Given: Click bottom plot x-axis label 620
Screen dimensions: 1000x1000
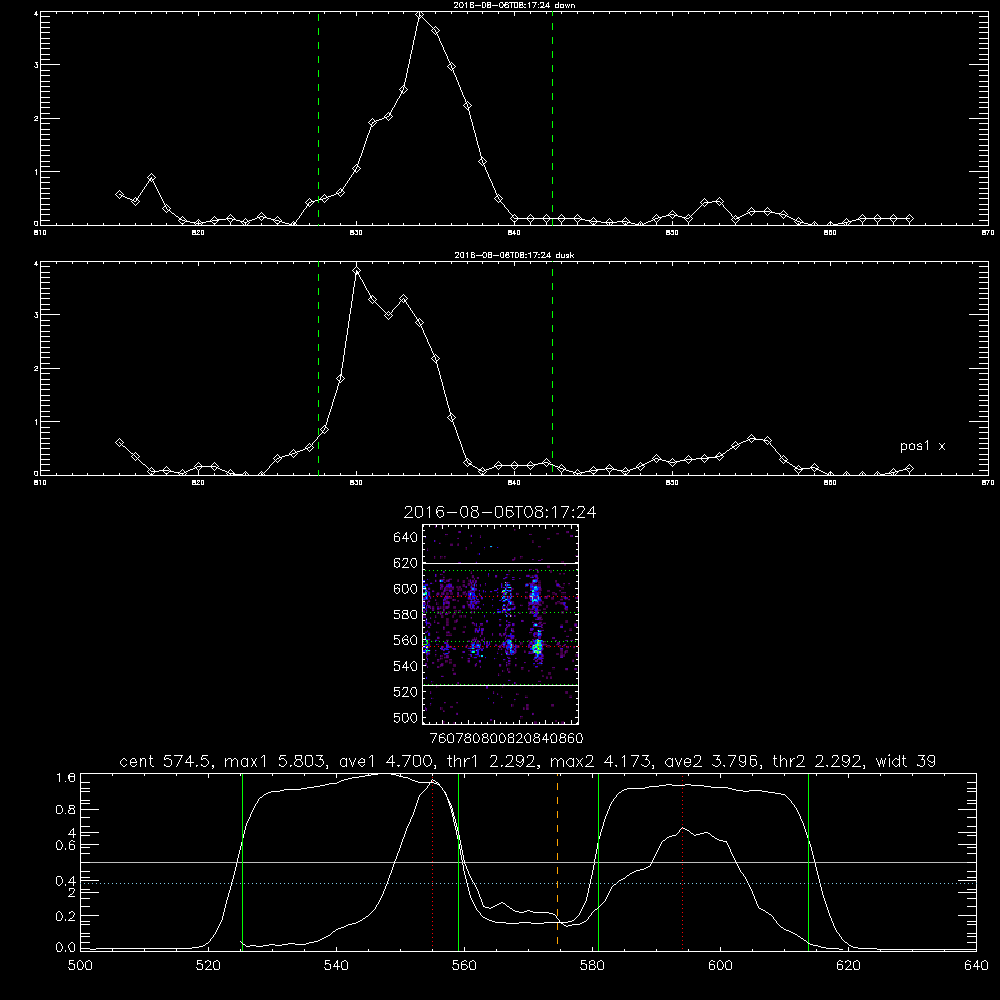Looking at the screenshot, I should click(x=848, y=966).
